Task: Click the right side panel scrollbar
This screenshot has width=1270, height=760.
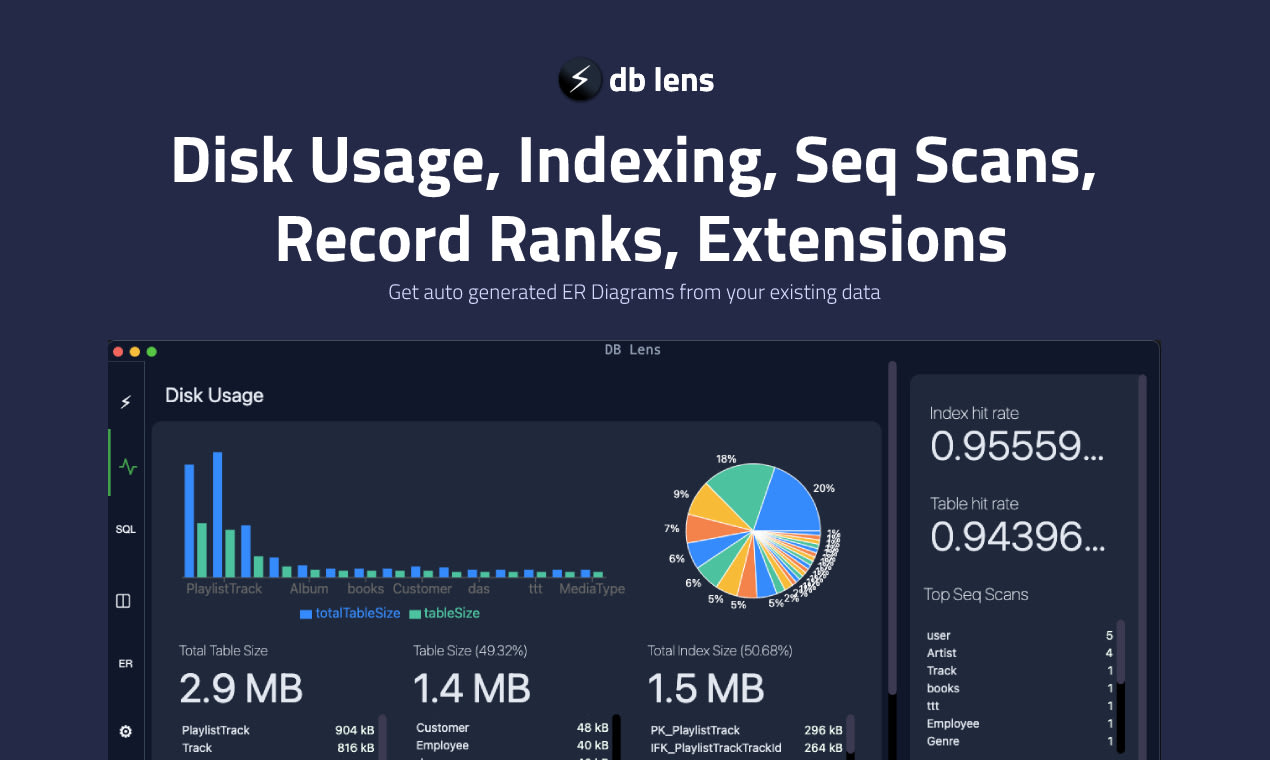Action: (x=1143, y=567)
